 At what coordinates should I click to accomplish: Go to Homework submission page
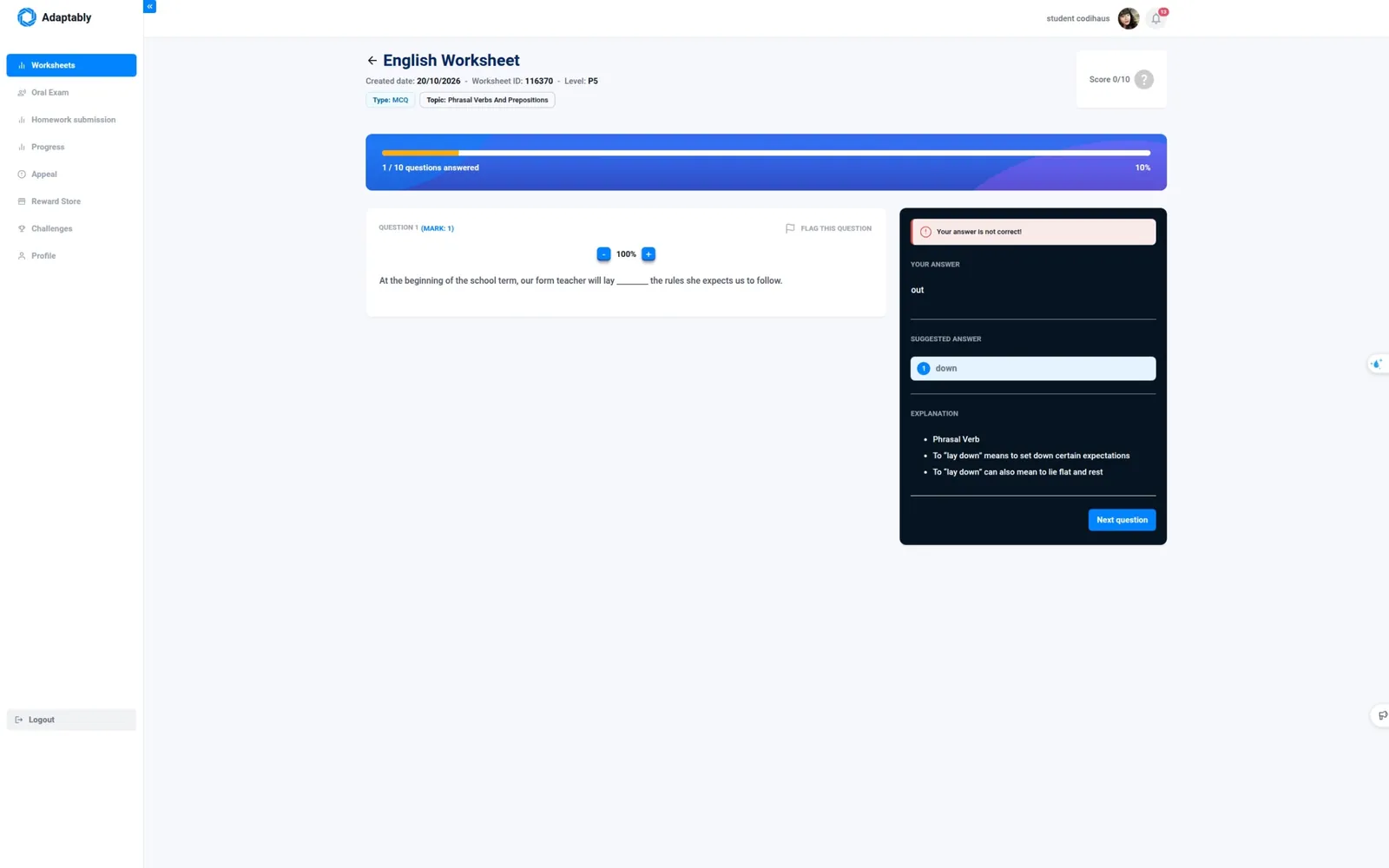71,120
